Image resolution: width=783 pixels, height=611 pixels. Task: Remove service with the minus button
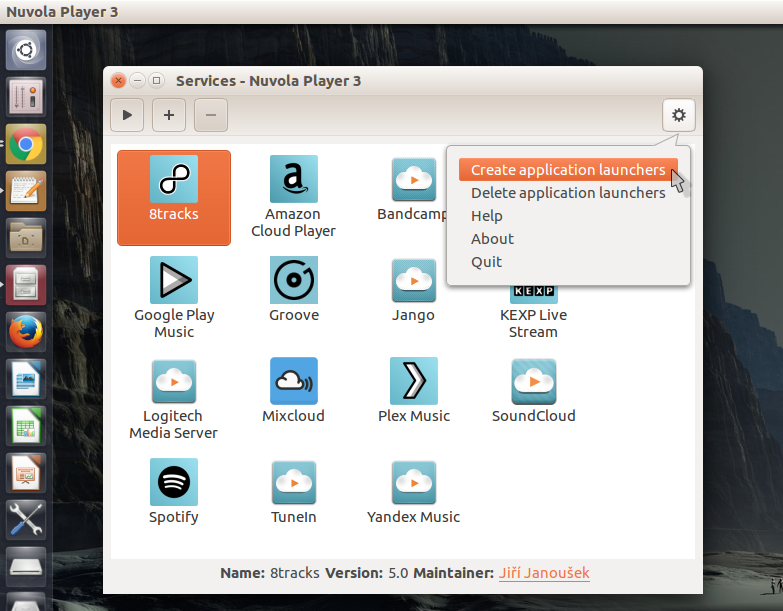[211, 115]
